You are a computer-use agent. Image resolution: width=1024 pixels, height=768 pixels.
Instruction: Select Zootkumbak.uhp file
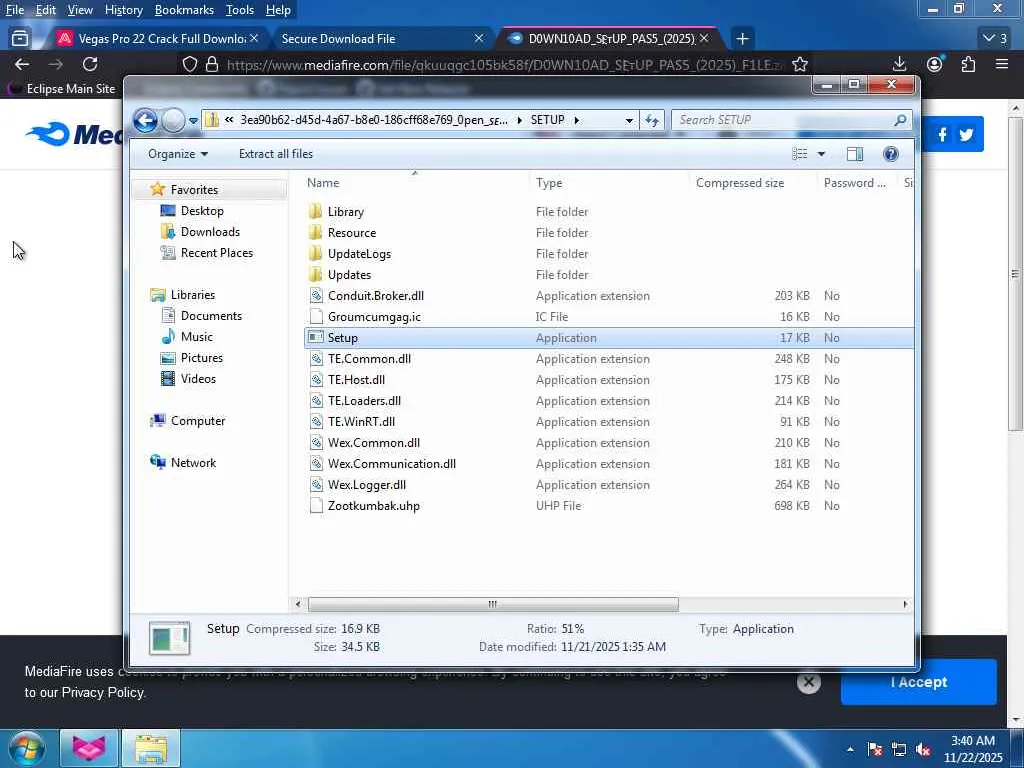374,505
